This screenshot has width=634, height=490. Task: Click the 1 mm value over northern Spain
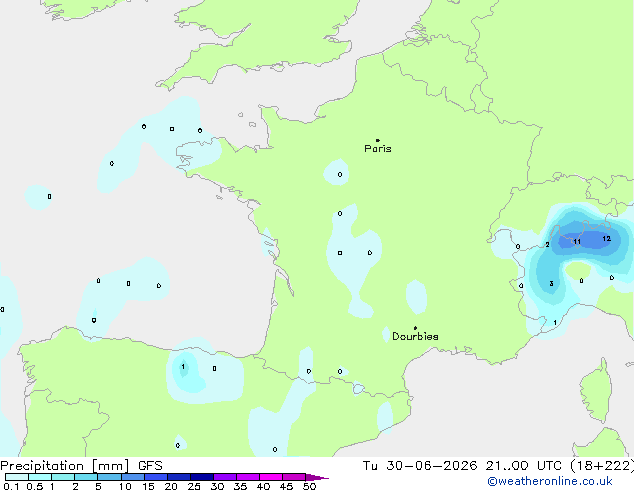pyautogui.click(x=183, y=367)
